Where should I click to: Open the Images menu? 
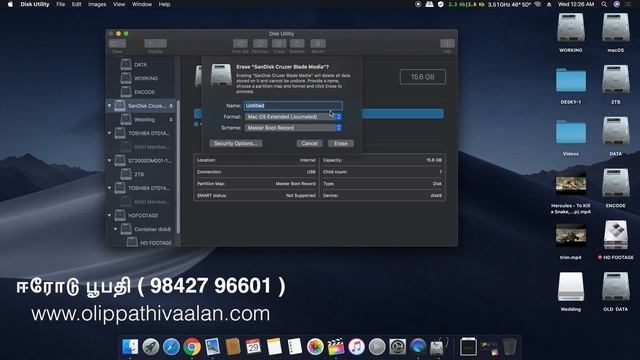[x=97, y=4]
